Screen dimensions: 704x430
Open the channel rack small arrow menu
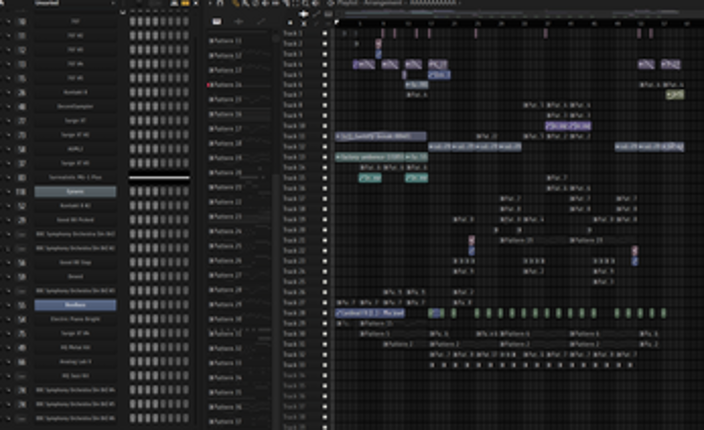click(x=123, y=13)
